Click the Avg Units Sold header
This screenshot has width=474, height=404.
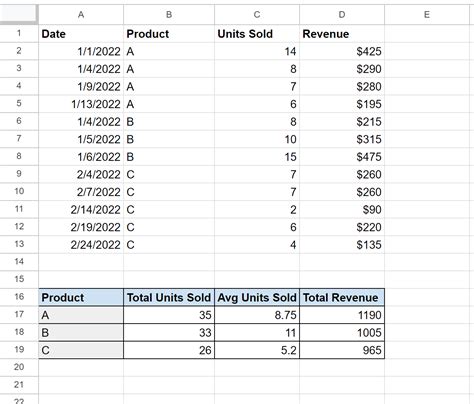pyautogui.click(x=257, y=297)
